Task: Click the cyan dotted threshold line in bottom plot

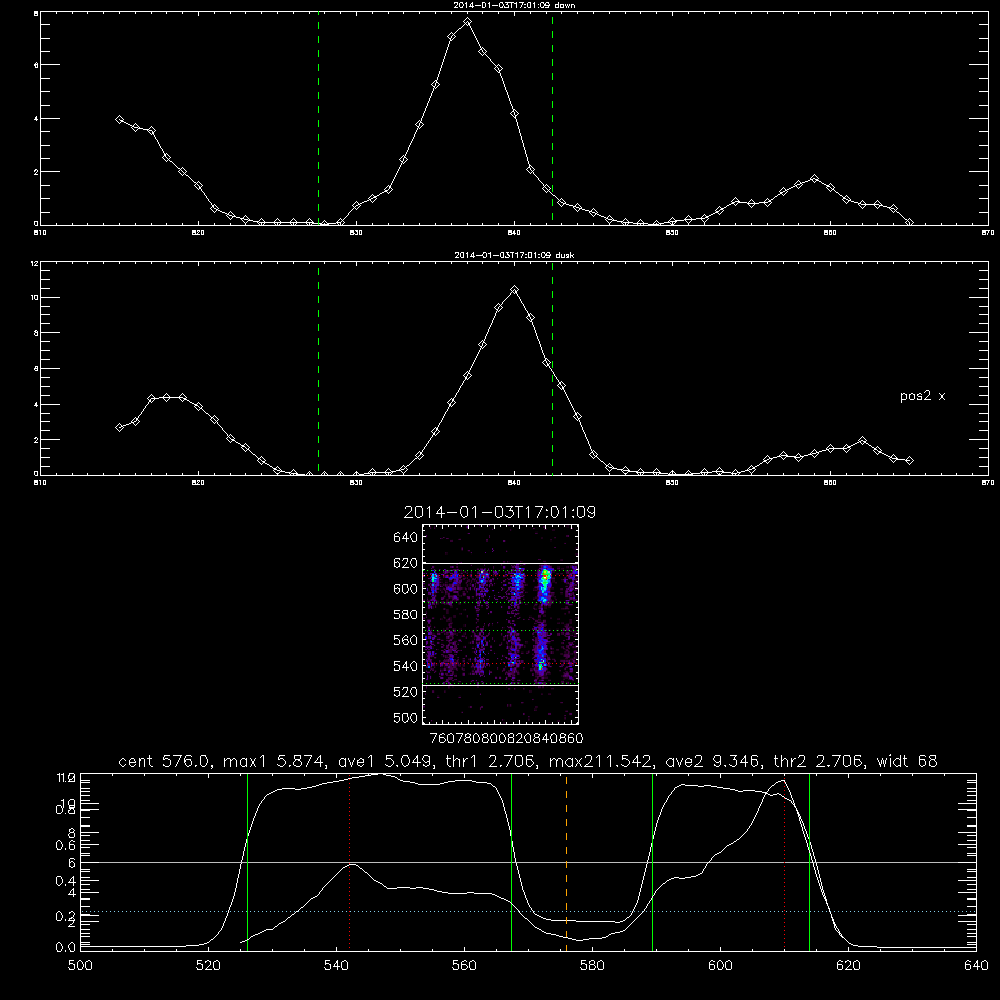Action: 528,911
